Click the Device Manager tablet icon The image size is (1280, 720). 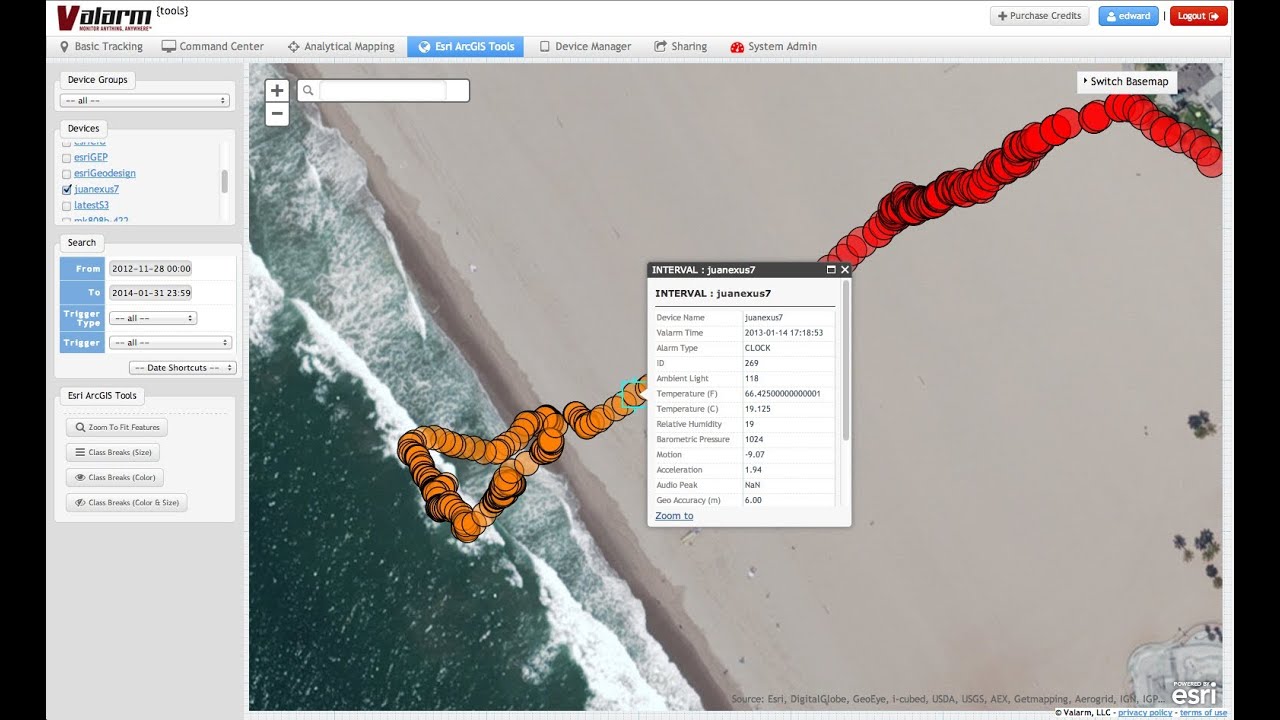[x=545, y=46]
